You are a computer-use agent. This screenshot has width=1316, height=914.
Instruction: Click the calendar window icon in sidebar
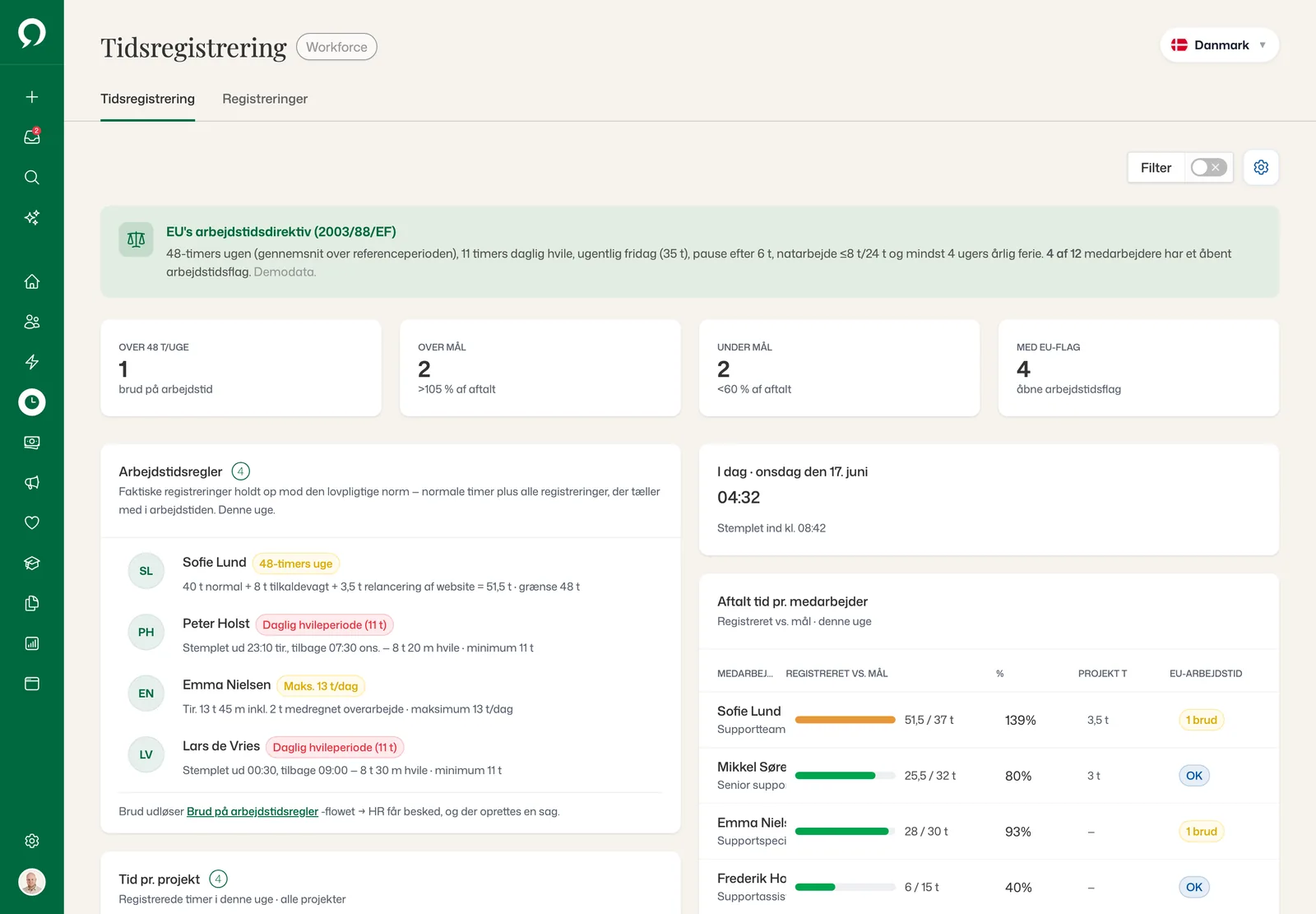[x=31, y=684]
